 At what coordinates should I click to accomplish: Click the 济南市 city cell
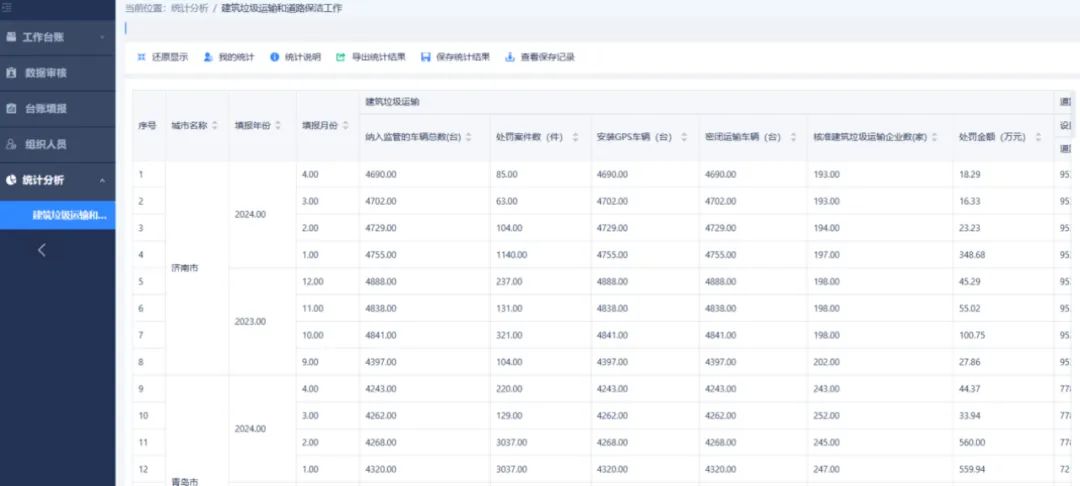pyautogui.click(x=185, y=268)
